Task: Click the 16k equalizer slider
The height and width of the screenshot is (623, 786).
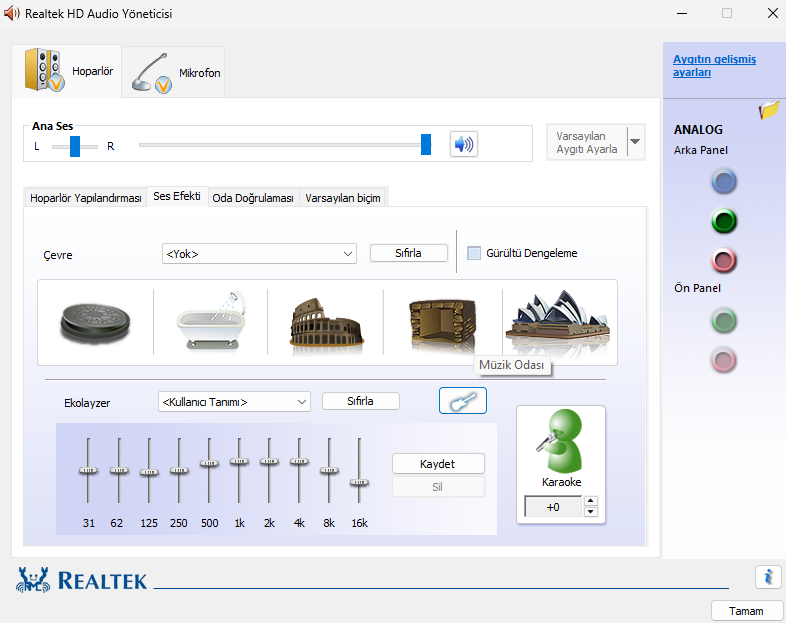Action: click(x=359, y=482)
